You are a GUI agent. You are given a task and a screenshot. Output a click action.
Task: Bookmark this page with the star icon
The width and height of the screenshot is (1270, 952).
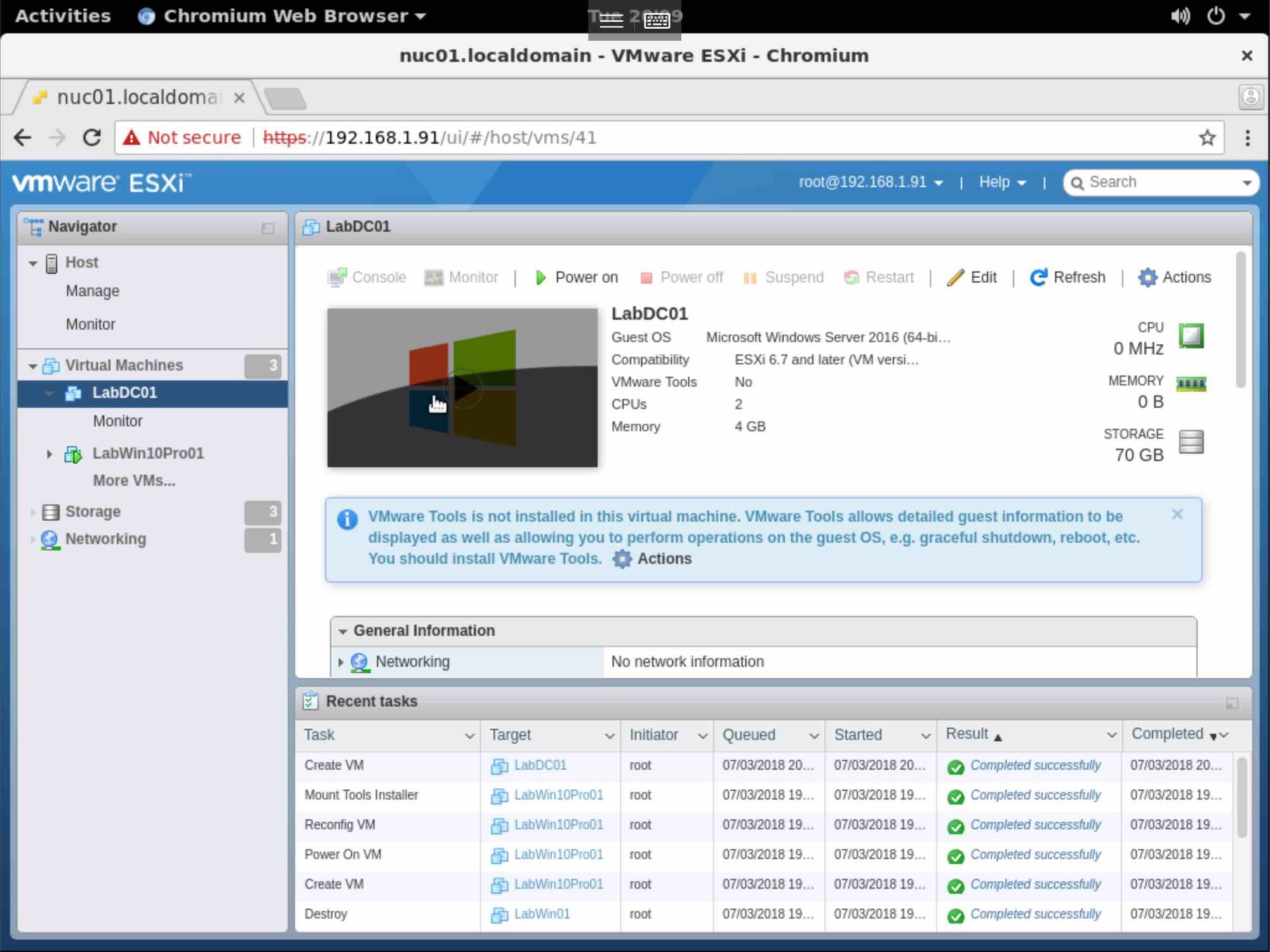(x=1207, y=138)
